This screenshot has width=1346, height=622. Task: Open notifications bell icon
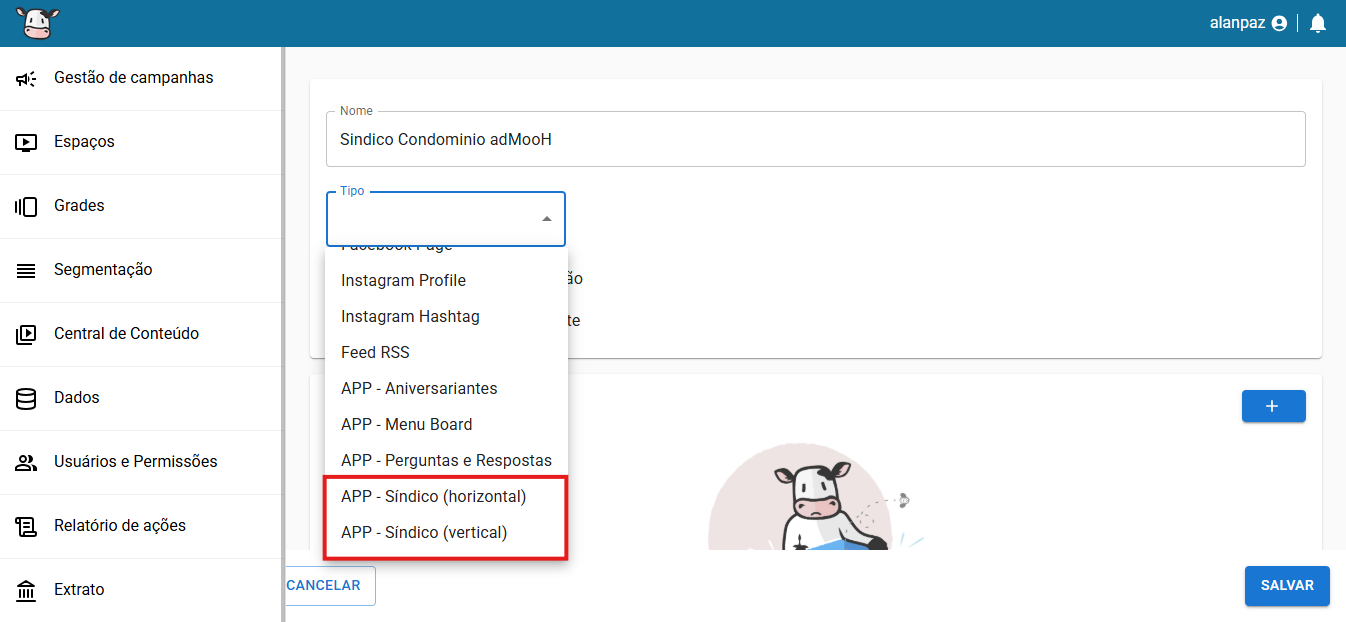[1318, 23]
